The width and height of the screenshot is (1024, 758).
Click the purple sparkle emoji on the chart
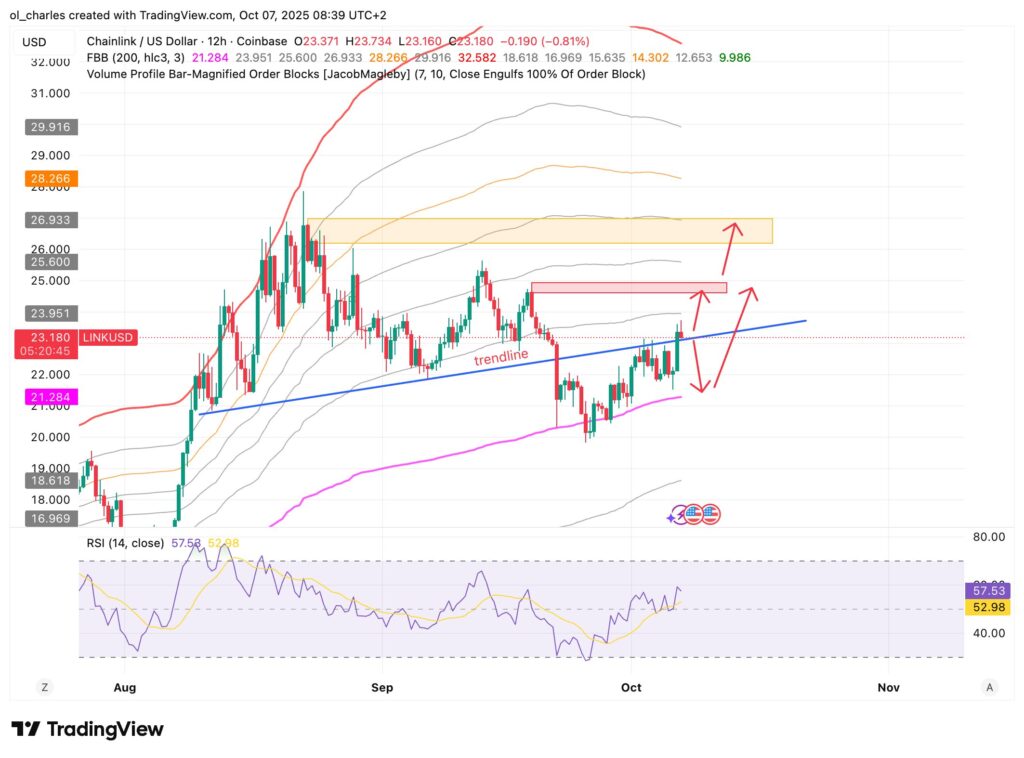click(670, 517)
